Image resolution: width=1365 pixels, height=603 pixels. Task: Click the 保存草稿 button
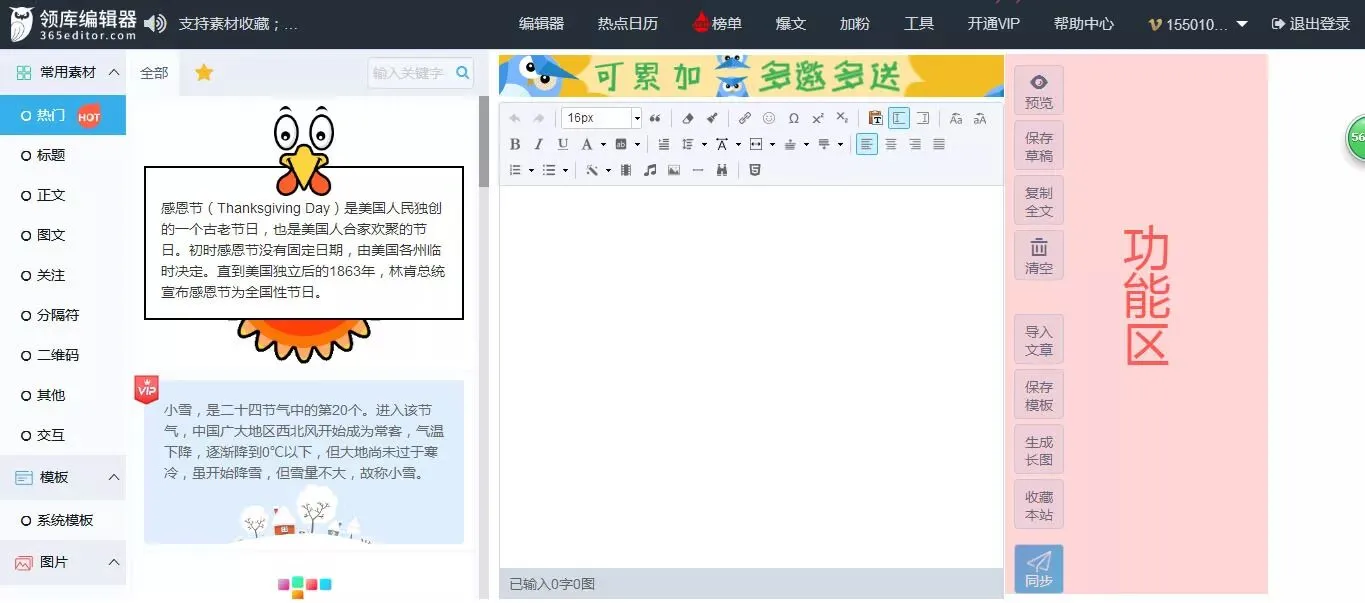point(1039,146)
